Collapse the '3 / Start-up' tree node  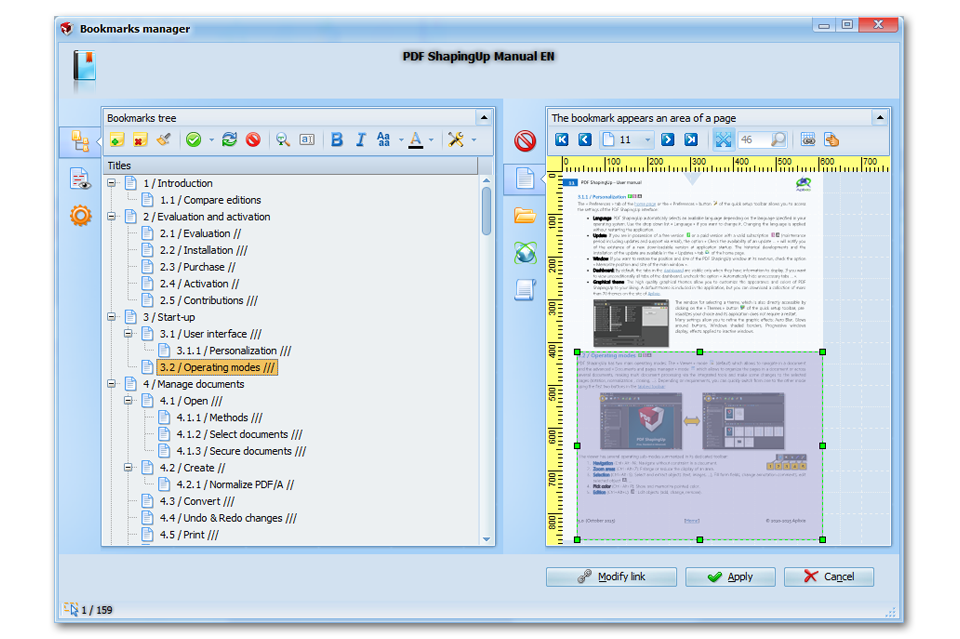(111, 316)
